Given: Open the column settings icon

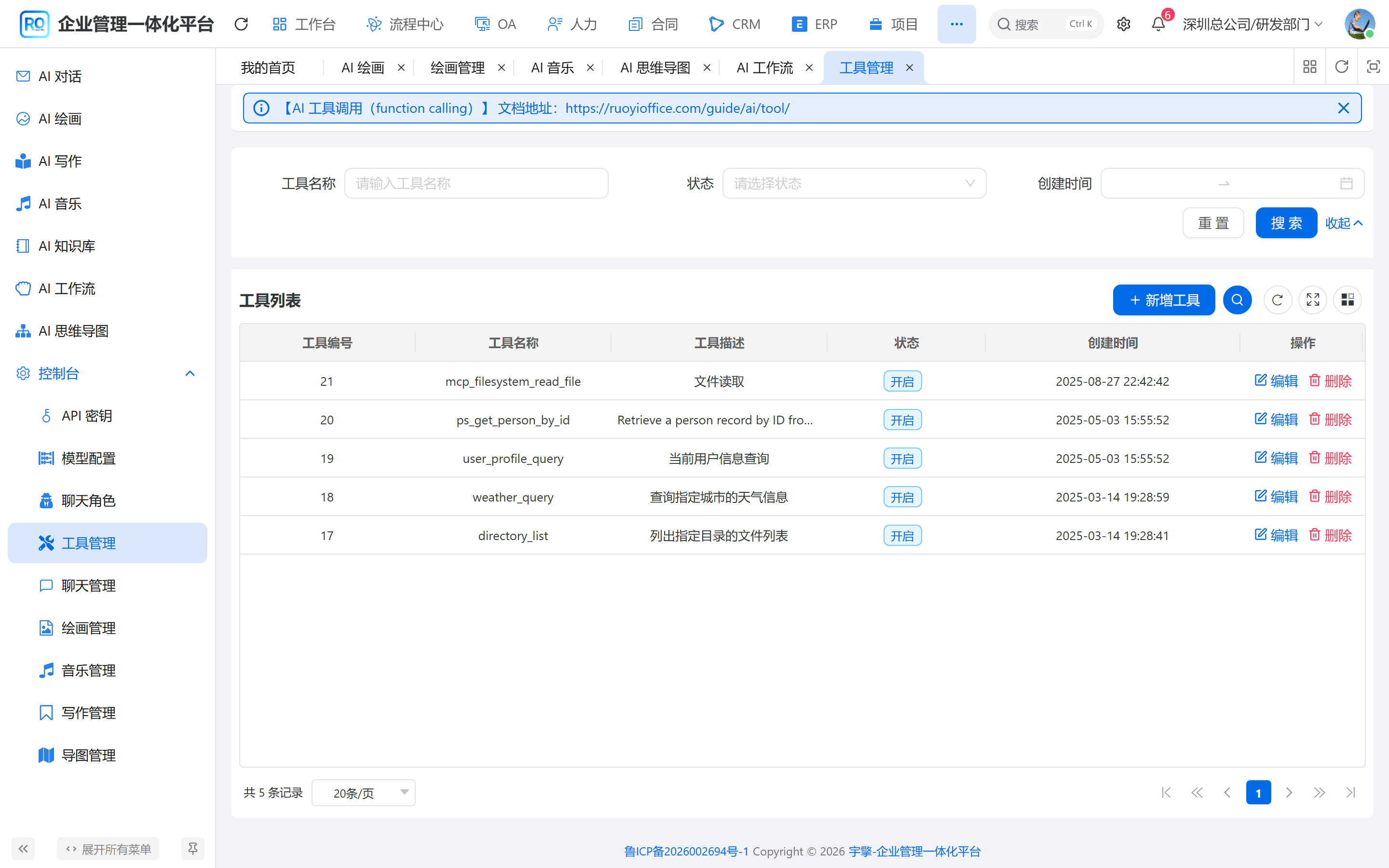Looking at the screenshot, I should 1348,299.
